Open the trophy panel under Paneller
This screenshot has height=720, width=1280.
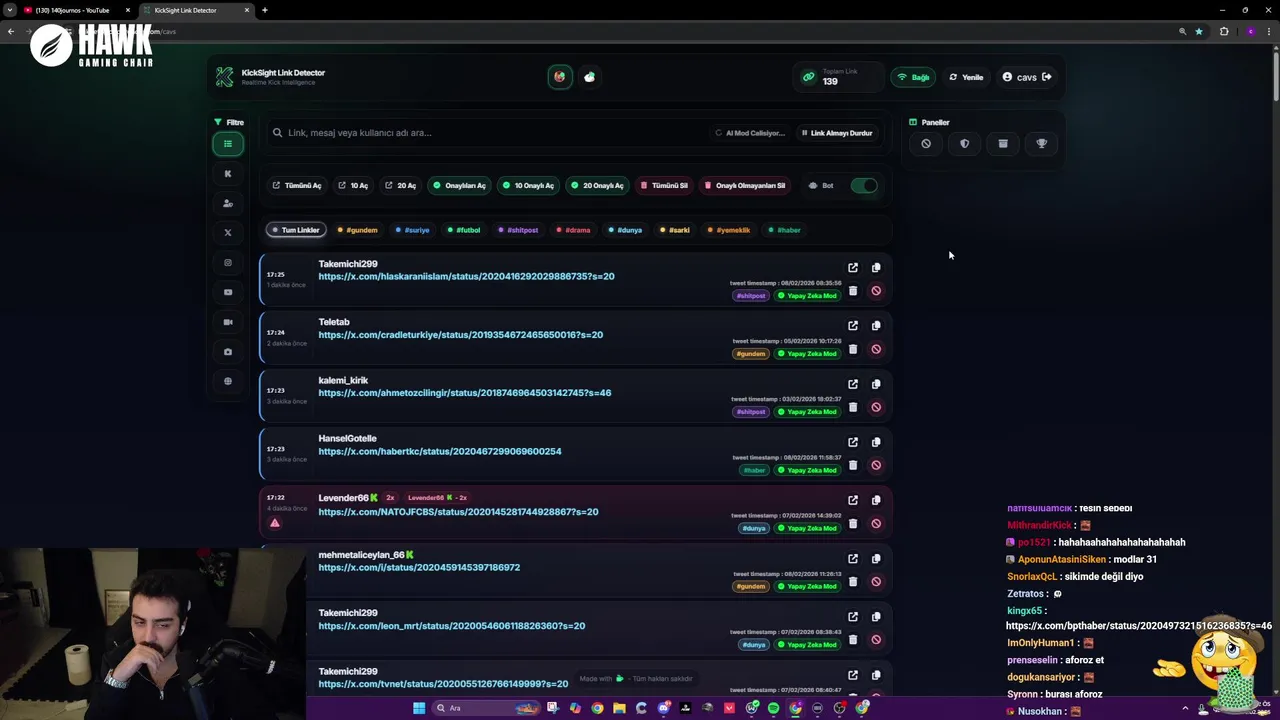[x=1042, y=144]
